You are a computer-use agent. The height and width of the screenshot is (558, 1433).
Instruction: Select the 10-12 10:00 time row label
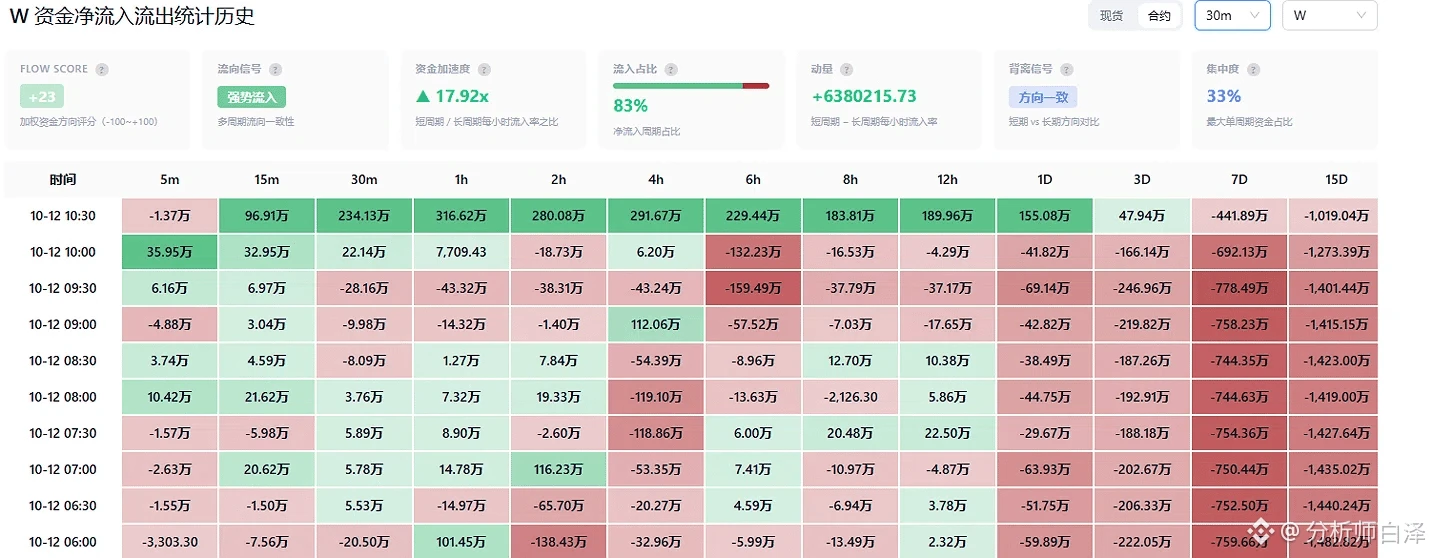tap(63, 252)
